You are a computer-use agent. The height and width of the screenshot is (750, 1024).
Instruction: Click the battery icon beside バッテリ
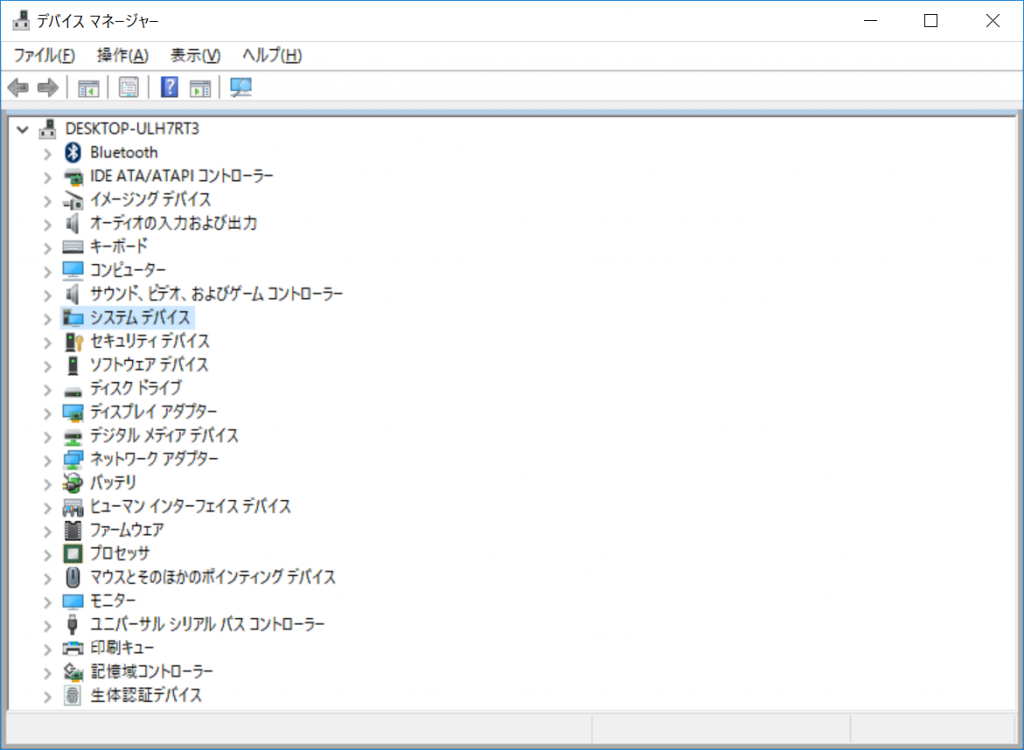coord(72,483)
